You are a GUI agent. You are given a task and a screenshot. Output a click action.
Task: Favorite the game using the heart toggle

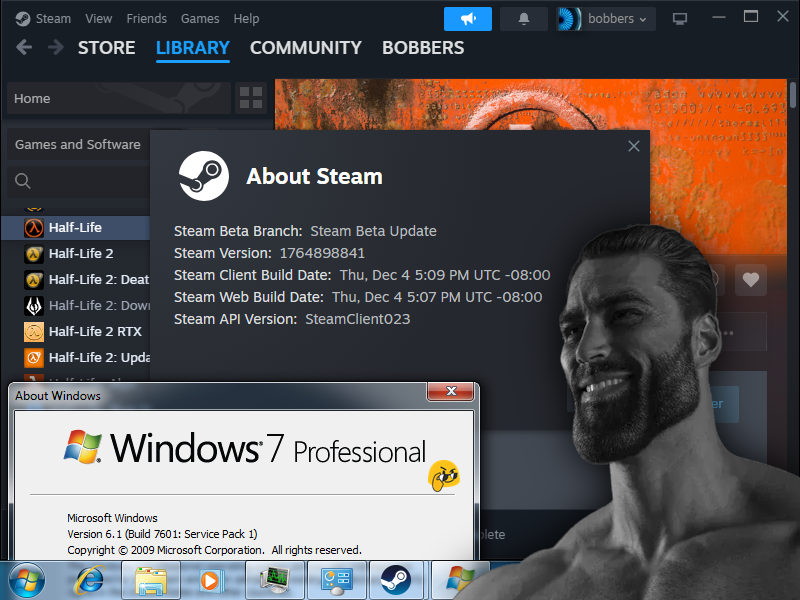[751, 280]
